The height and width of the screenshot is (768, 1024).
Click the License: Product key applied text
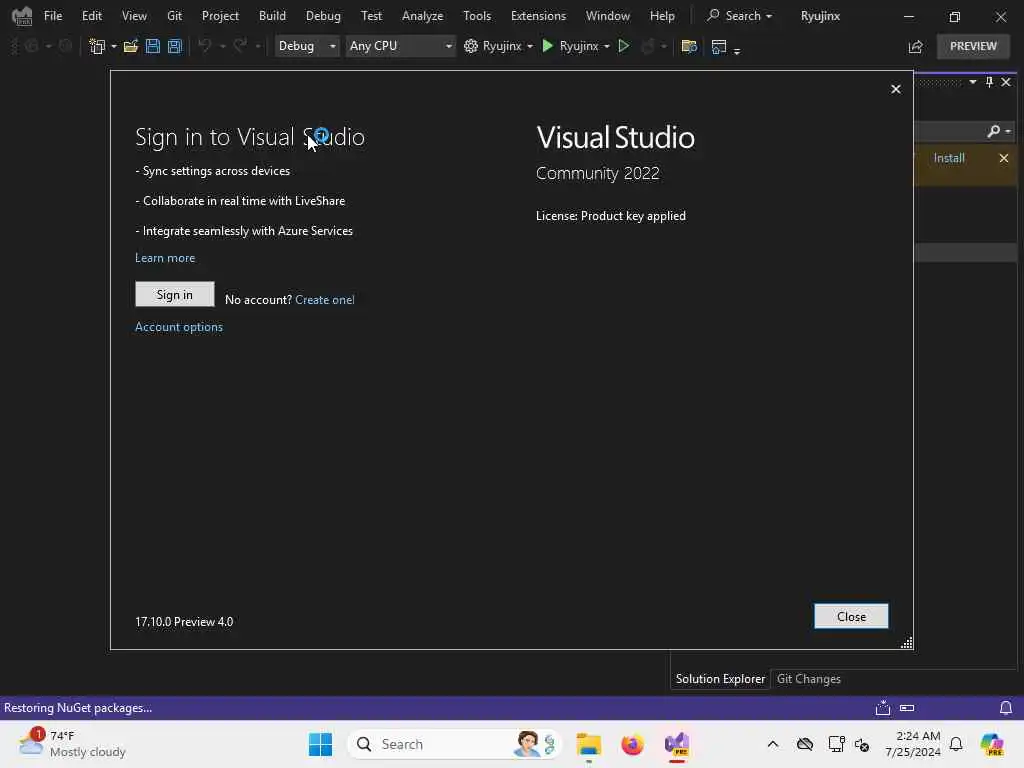[x=611, y=216]
